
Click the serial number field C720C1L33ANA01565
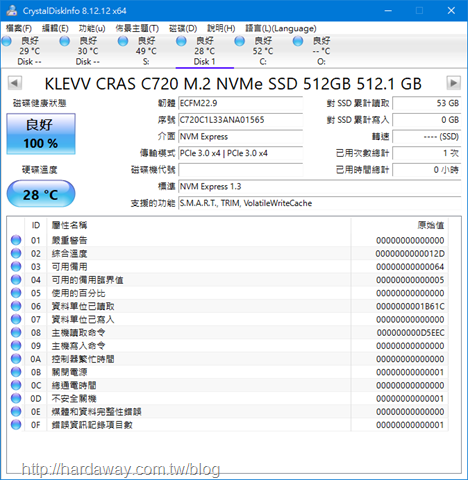click(x=240, y=120)
